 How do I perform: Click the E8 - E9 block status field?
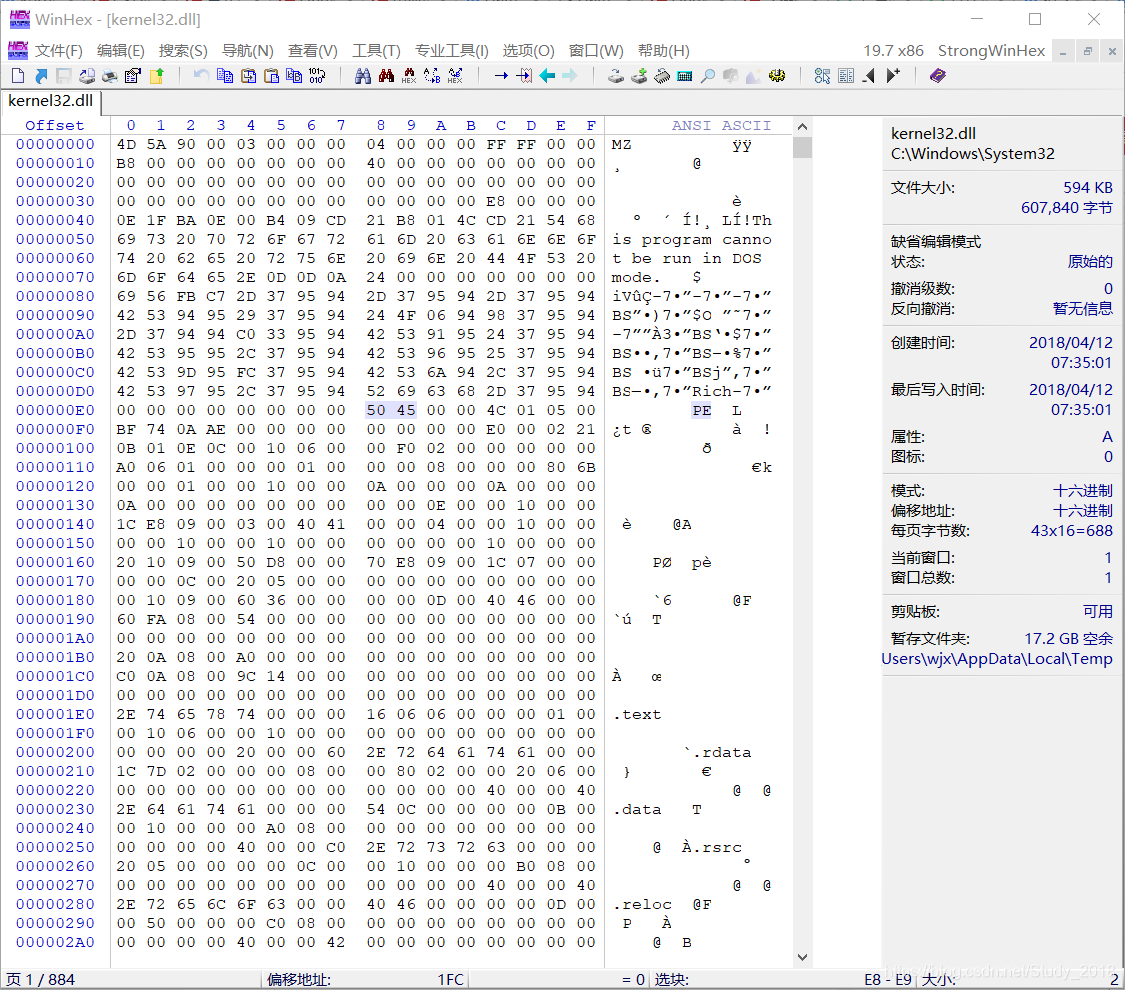(x=888, y=979)
